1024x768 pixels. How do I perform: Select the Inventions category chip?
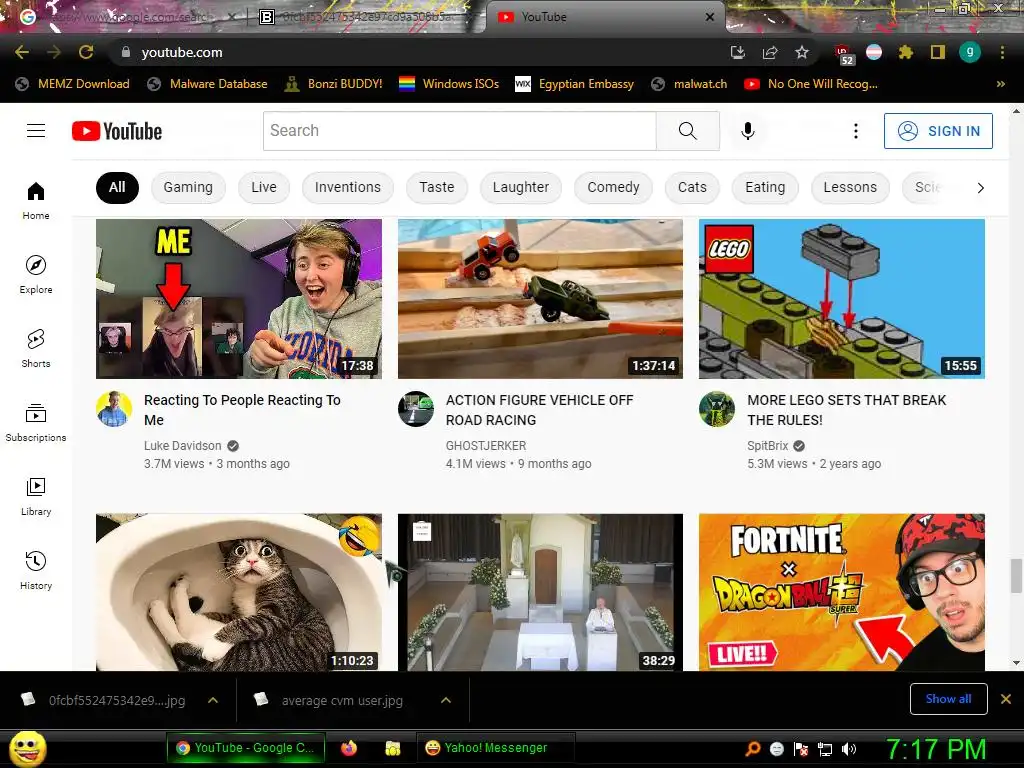coord(348,187)
